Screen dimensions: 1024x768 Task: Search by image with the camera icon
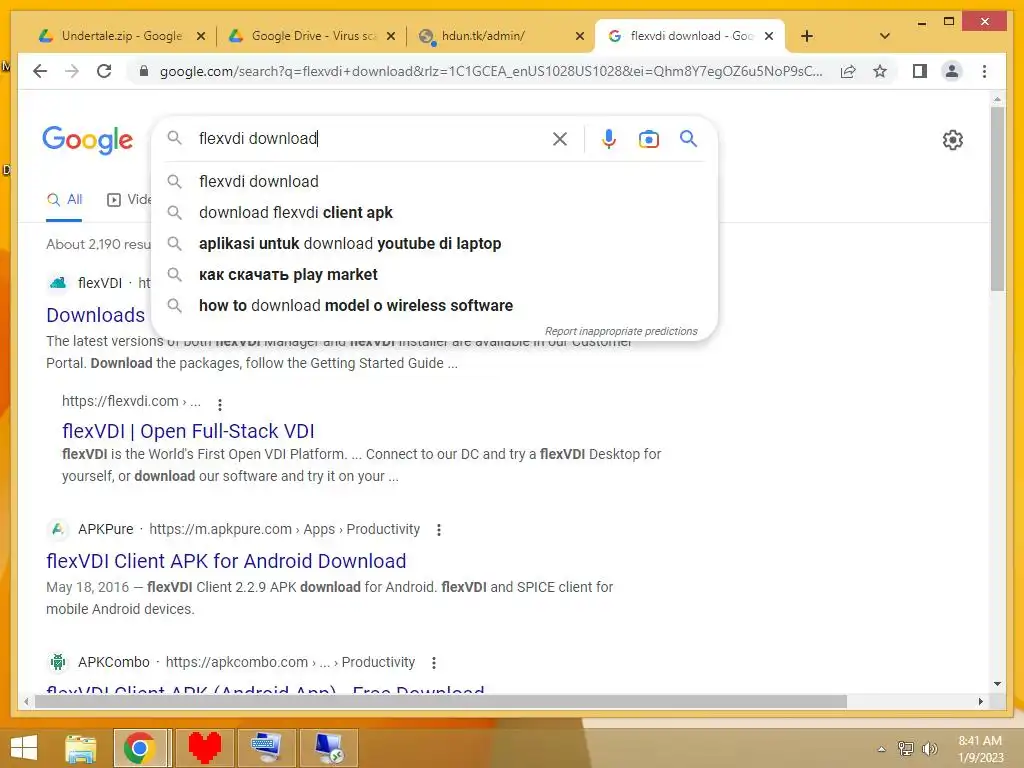point(648,139)
